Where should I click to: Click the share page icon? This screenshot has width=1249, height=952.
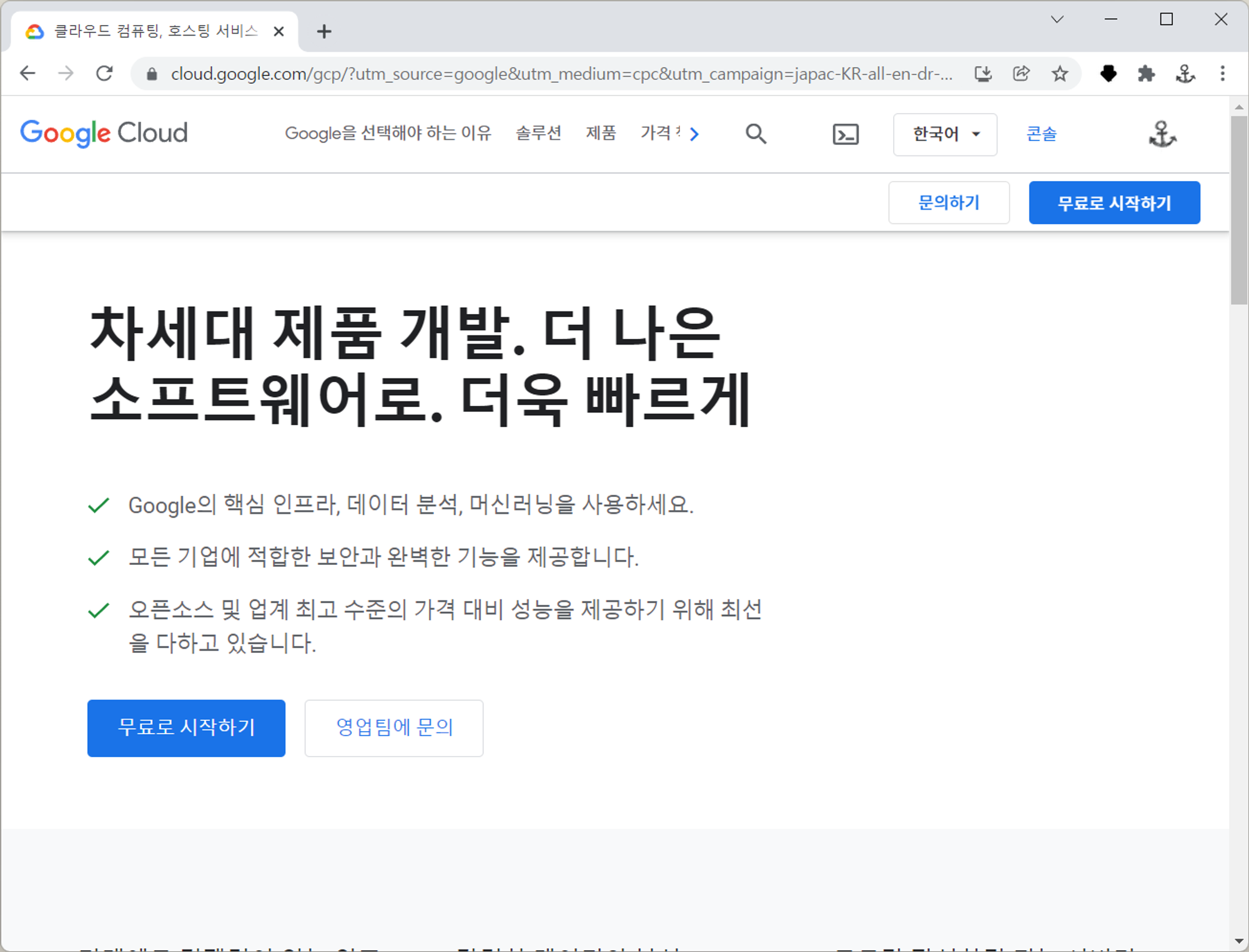(x=1021, y=74)
